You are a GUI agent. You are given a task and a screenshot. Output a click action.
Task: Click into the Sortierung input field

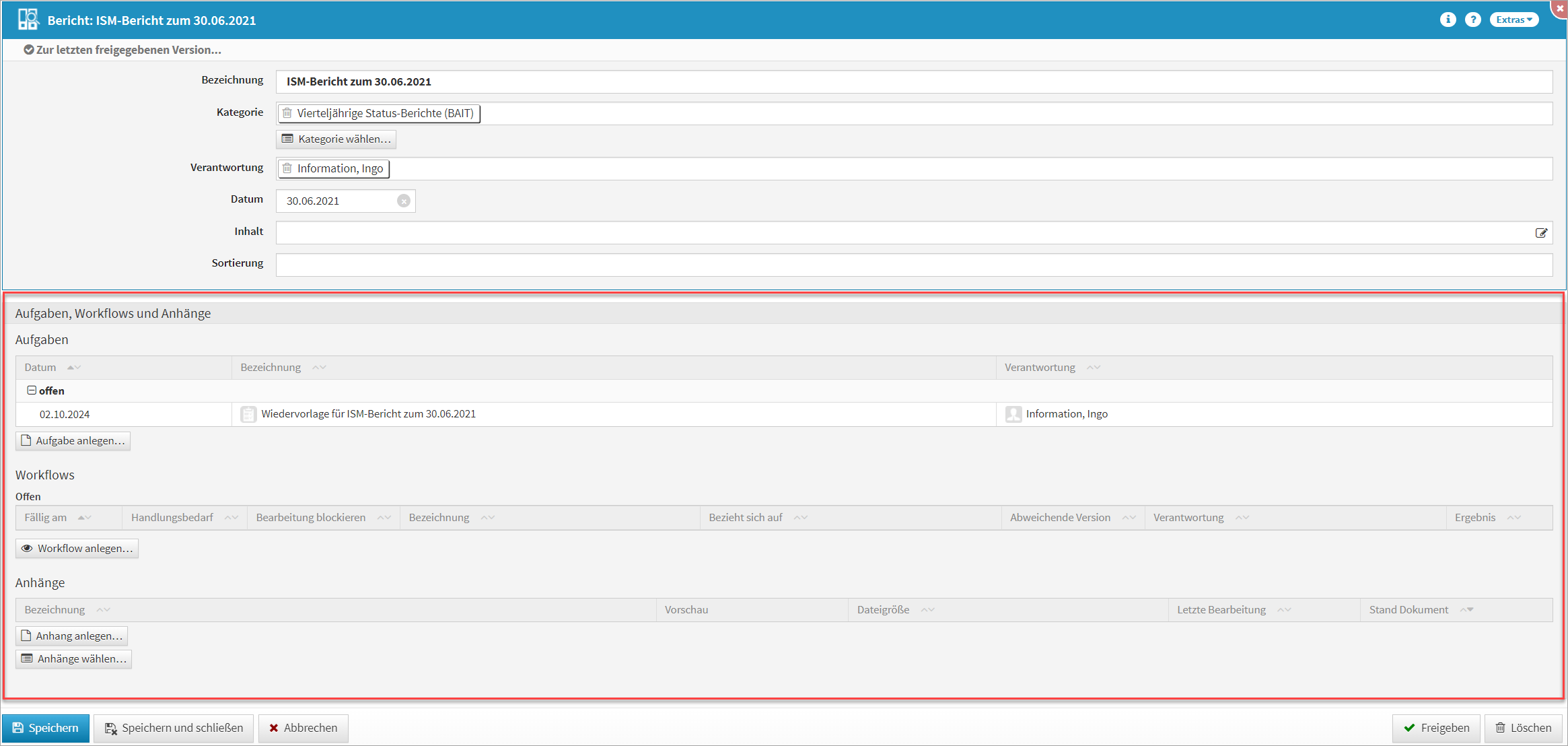[913, 265]
